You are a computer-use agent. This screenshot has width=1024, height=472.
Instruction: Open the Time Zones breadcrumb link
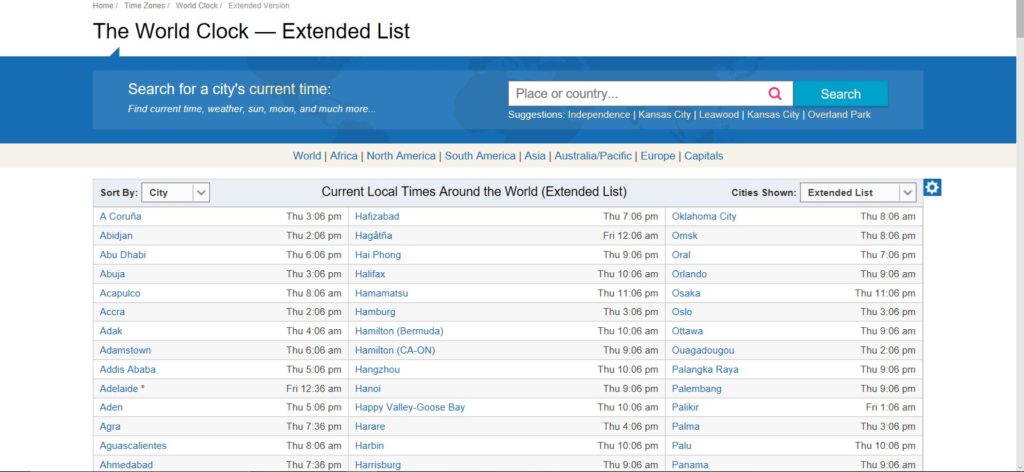[145, 6]
